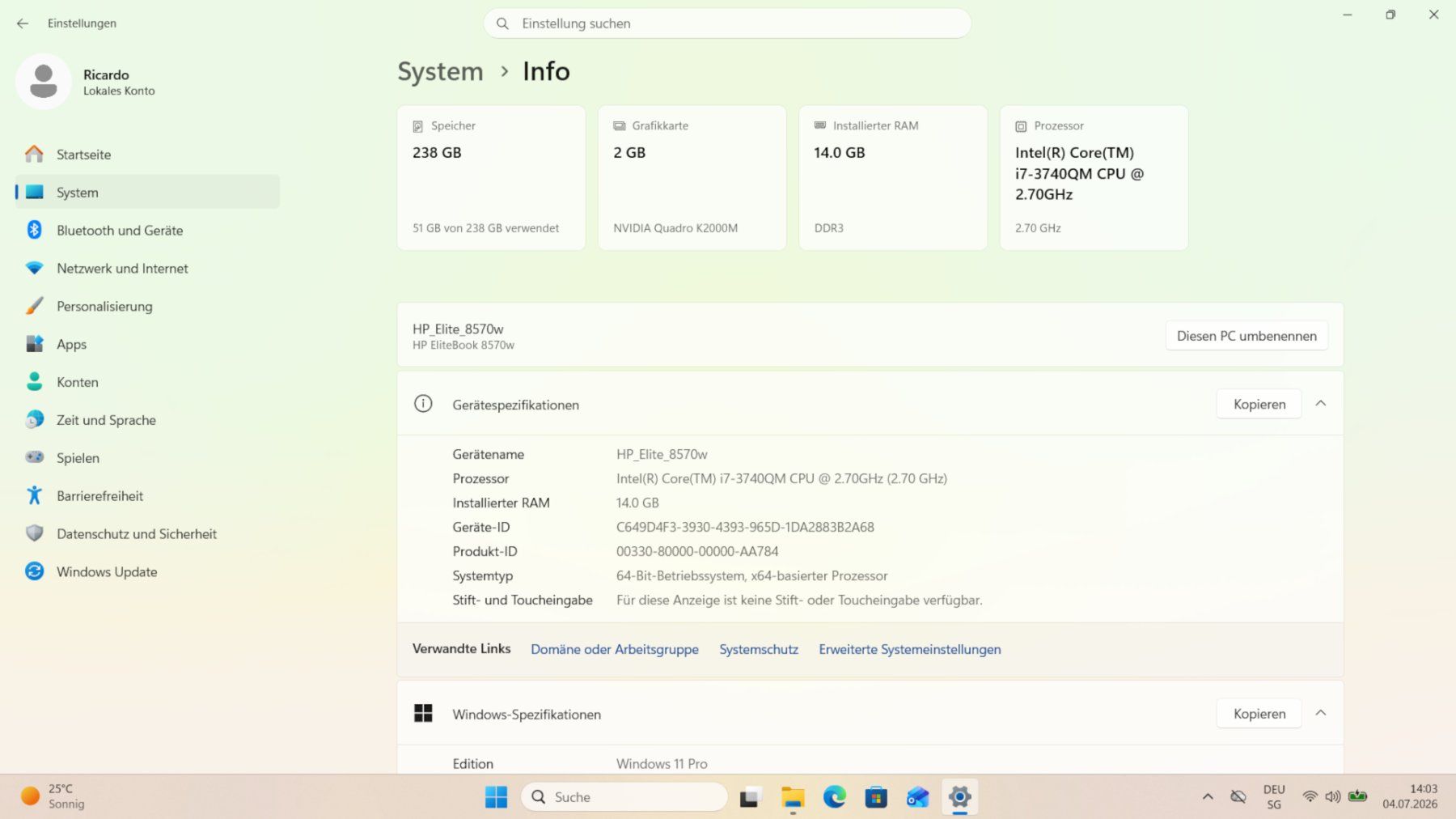Click the Settings gear icon in the taskbar
1456x819 pixels.
(x=959, y=797)
